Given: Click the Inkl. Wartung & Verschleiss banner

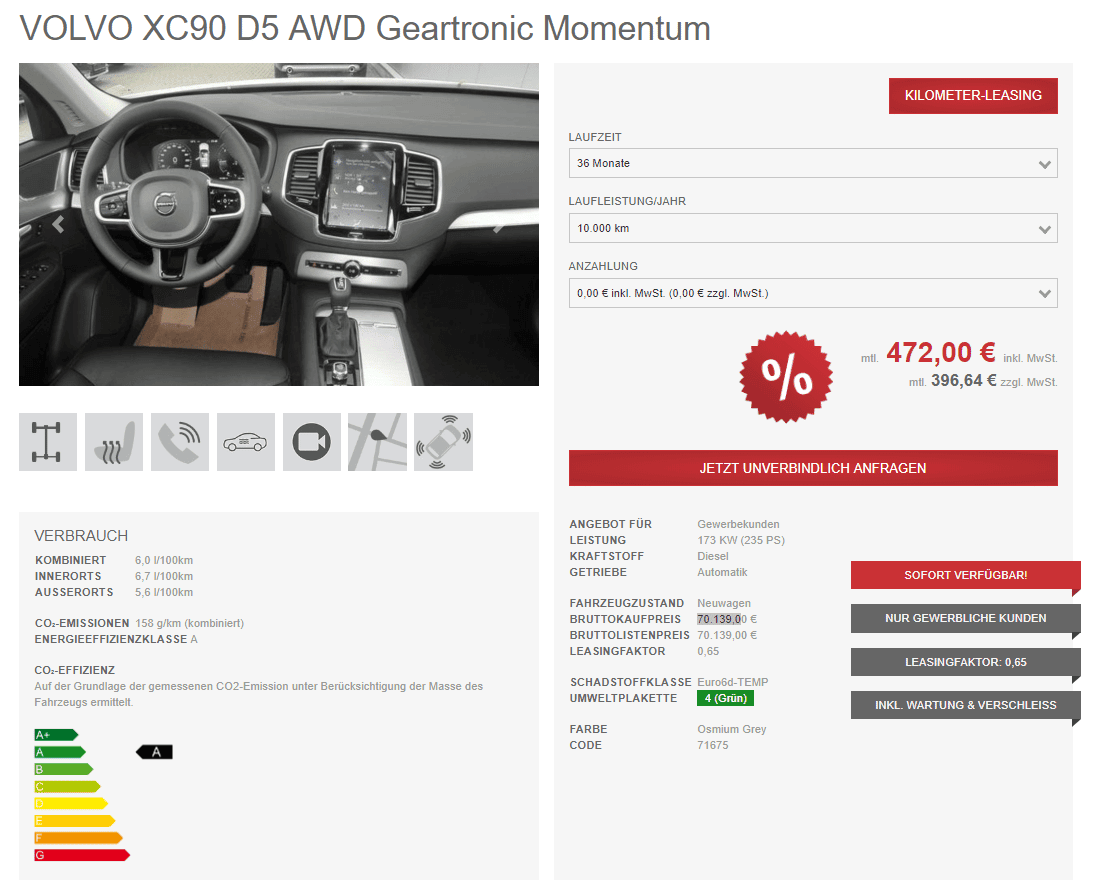Looking at the screenshot, I should 966,705.
